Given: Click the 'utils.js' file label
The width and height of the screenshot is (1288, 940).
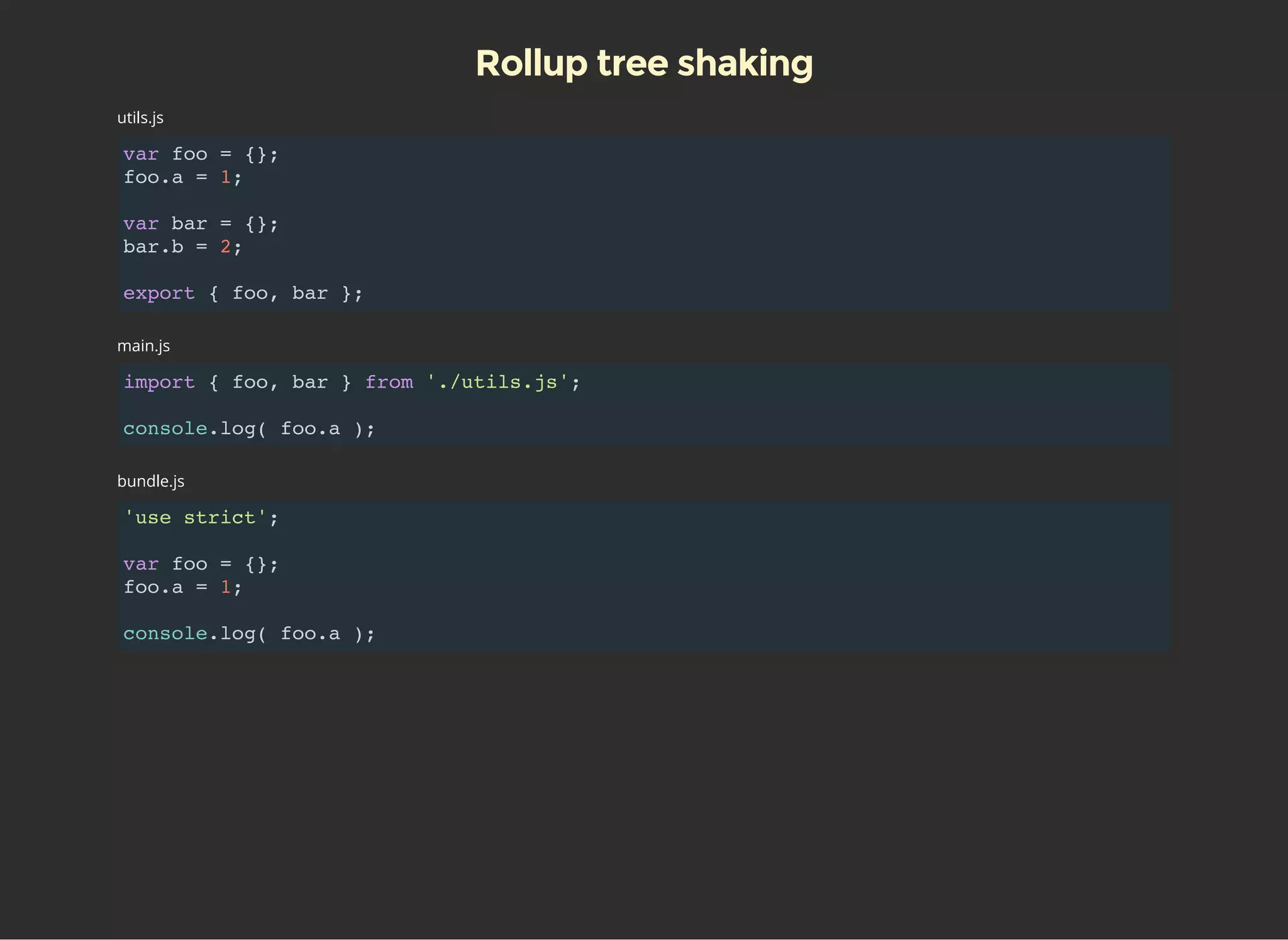Looking at the screenshot, I should (x=140, y=118).
